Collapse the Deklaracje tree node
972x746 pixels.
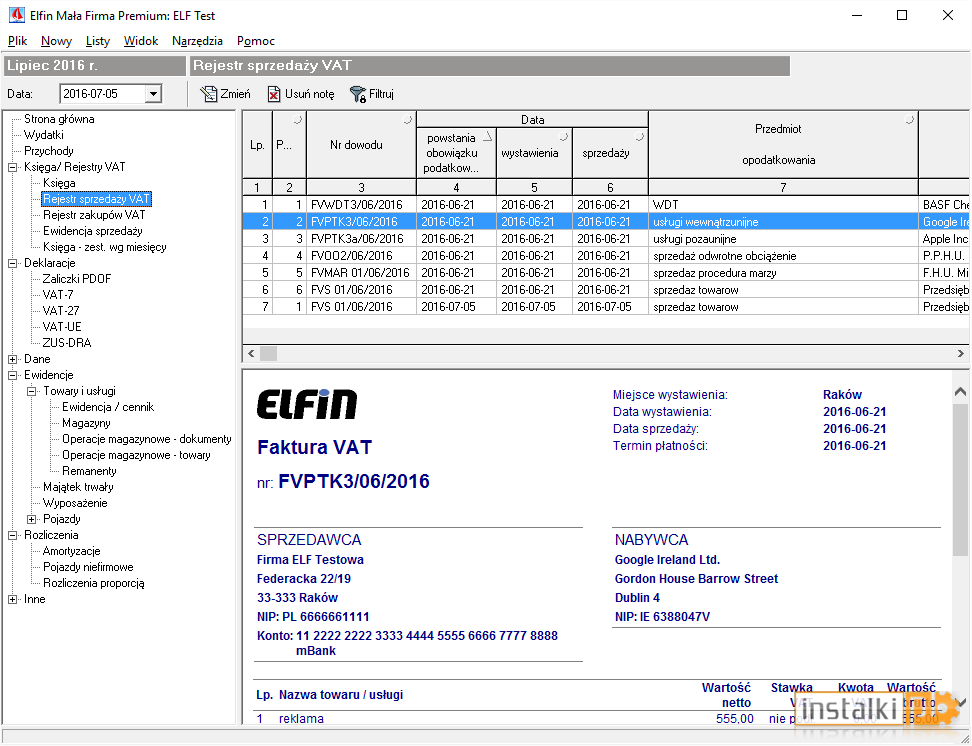click(x=12, y=264)
